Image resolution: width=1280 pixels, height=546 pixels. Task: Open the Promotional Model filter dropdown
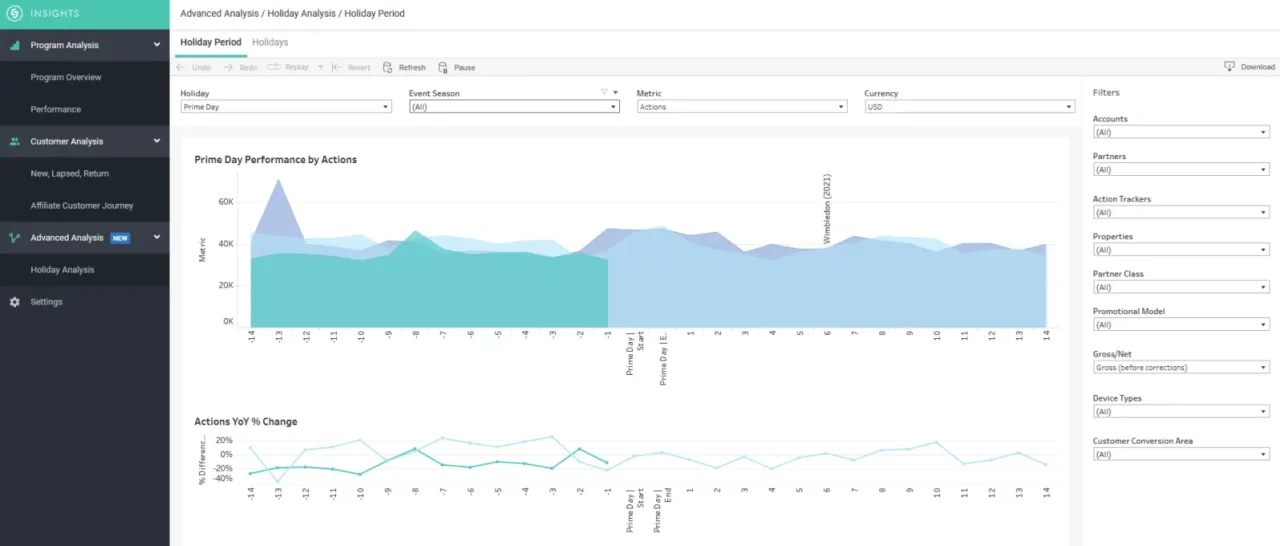(1181, 325)
